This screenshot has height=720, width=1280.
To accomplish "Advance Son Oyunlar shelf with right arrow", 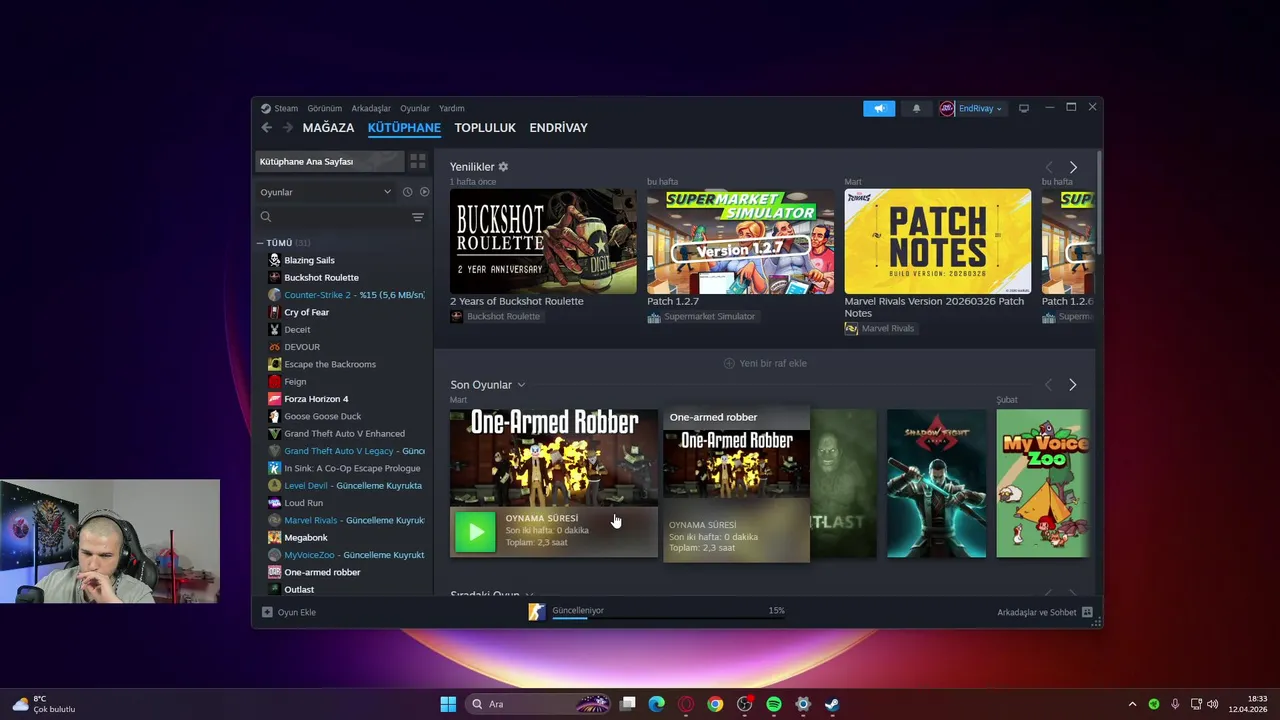I will (1073, 385).
